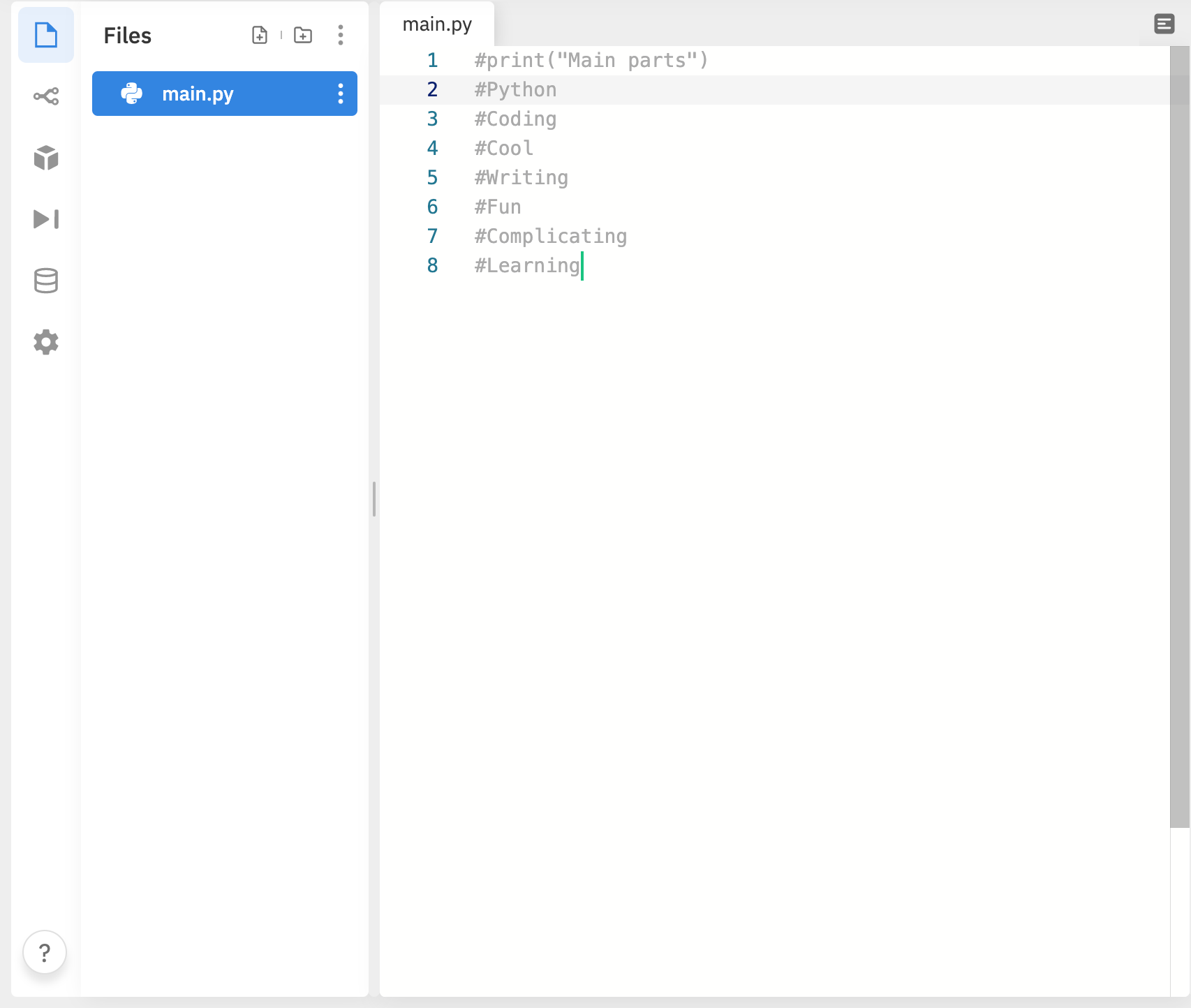1191x1008 pixels.
Task: Click the #Coding comment line
Action: (x=515, y=119)
